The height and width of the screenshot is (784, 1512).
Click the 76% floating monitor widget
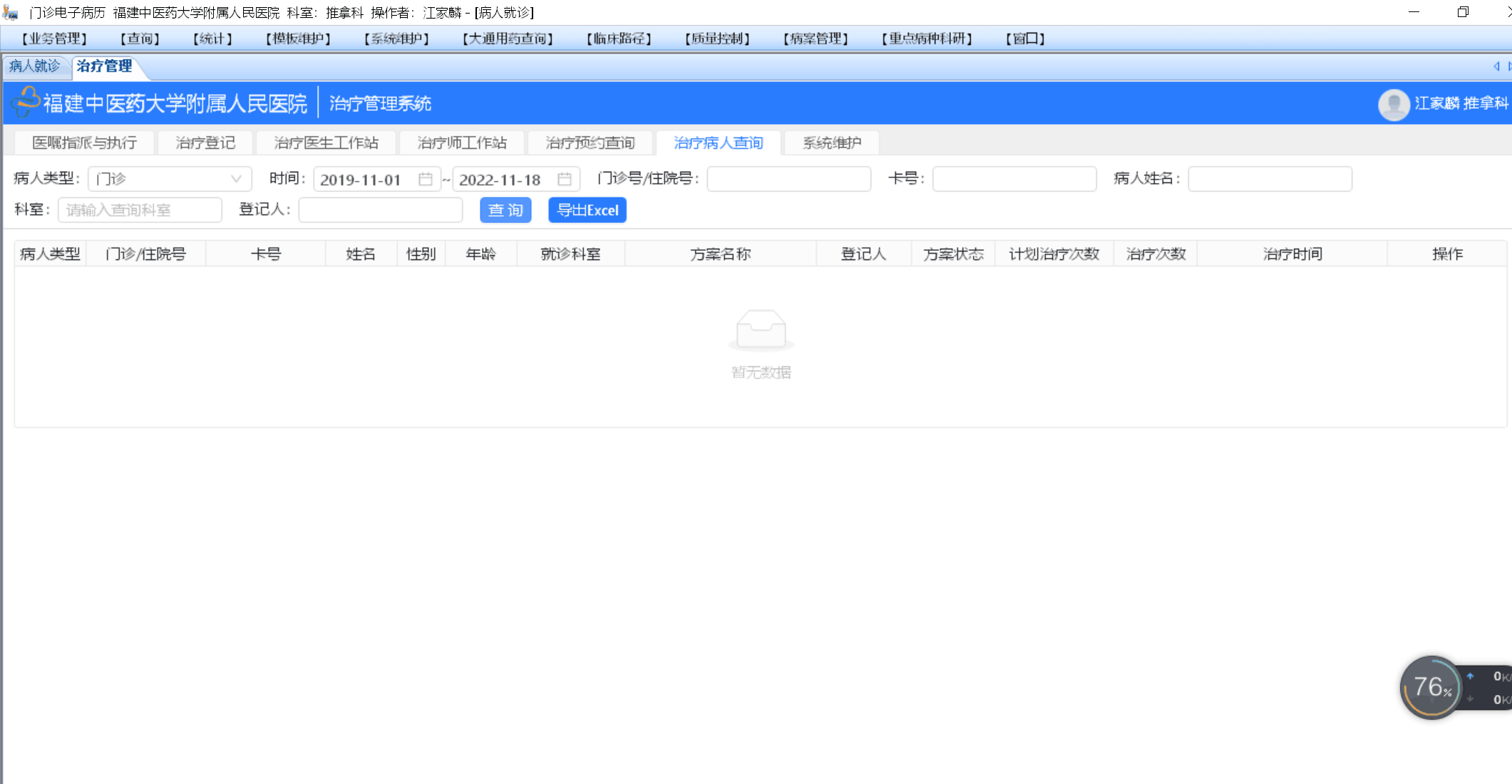(x=1430, y=688)
